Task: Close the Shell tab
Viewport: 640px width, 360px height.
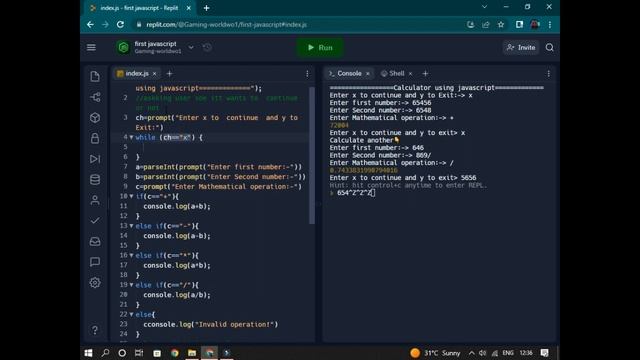Action: coord(410,73)
